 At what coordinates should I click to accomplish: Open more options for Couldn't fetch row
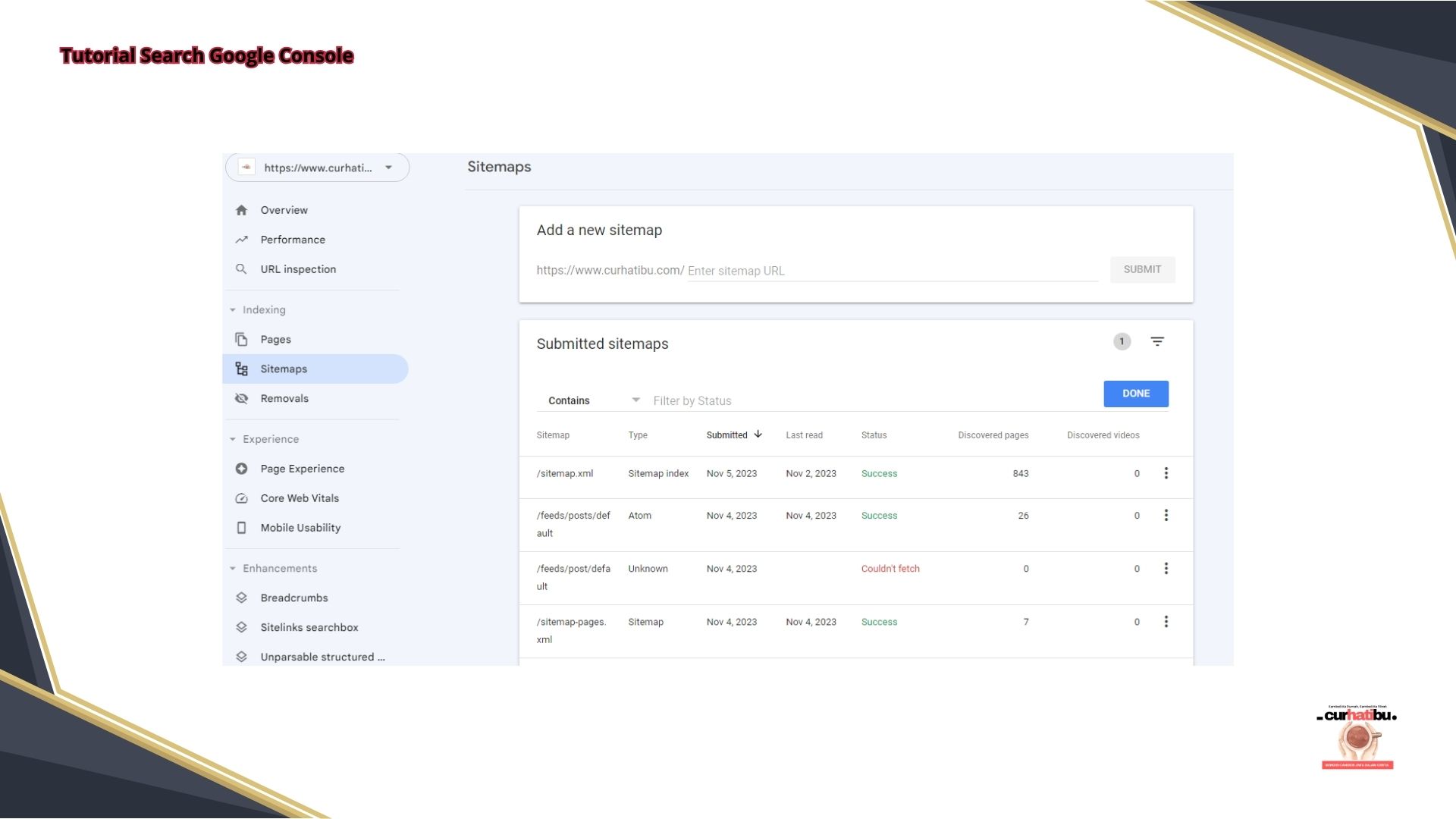1166,569
